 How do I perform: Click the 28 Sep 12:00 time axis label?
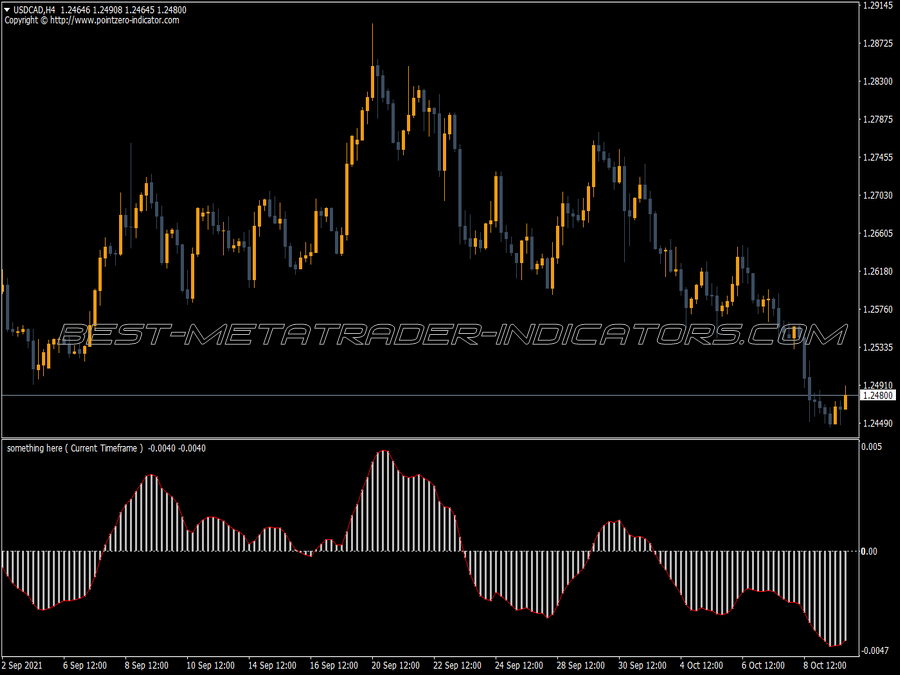[x=580, y=665]
